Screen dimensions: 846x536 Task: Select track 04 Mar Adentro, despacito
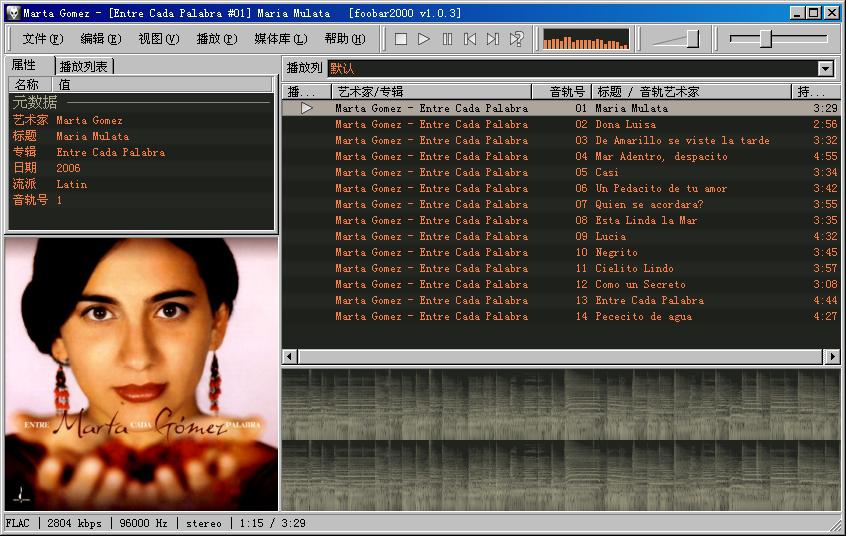pos(561,156)
